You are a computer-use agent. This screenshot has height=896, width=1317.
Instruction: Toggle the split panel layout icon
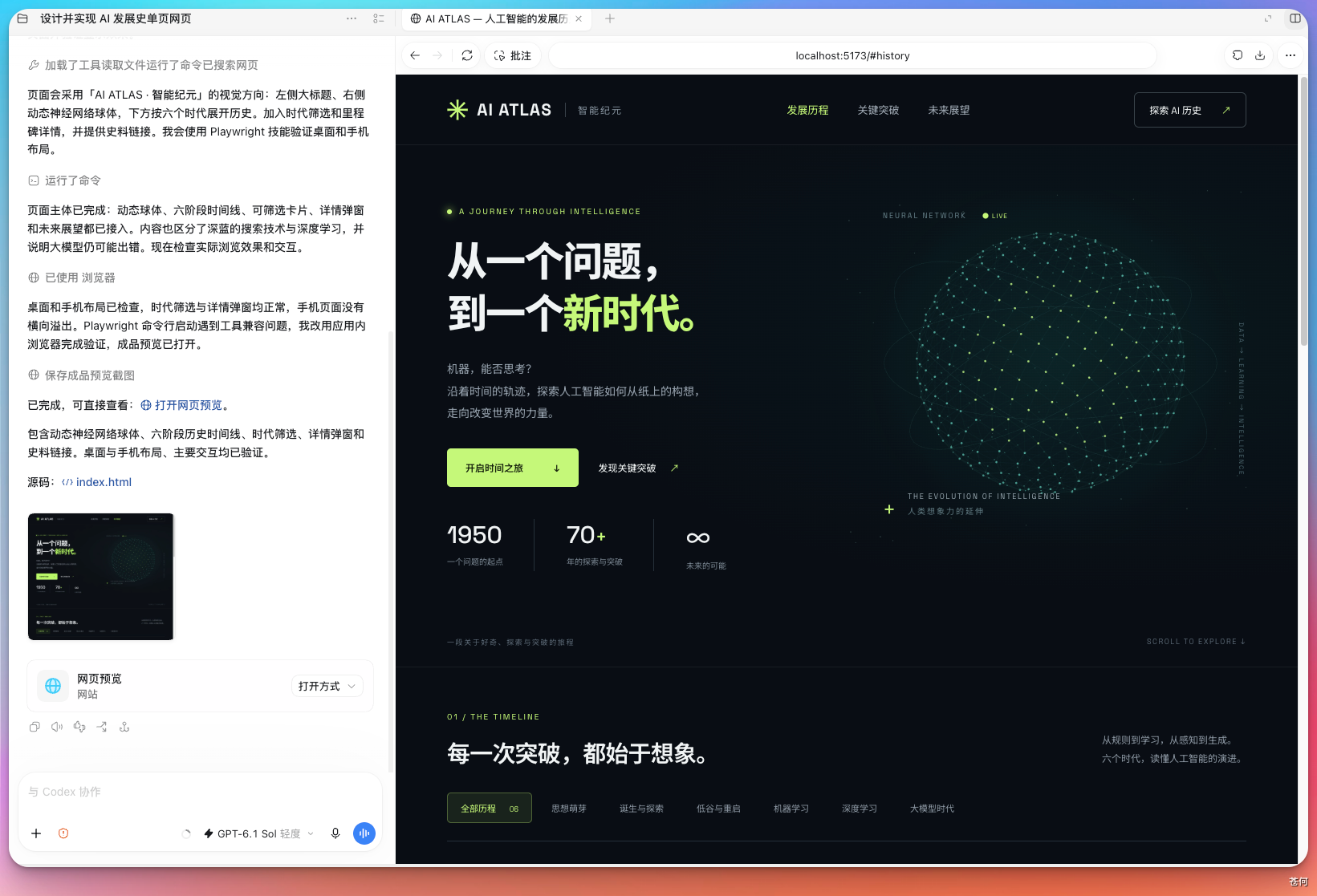coord(1295,18)
